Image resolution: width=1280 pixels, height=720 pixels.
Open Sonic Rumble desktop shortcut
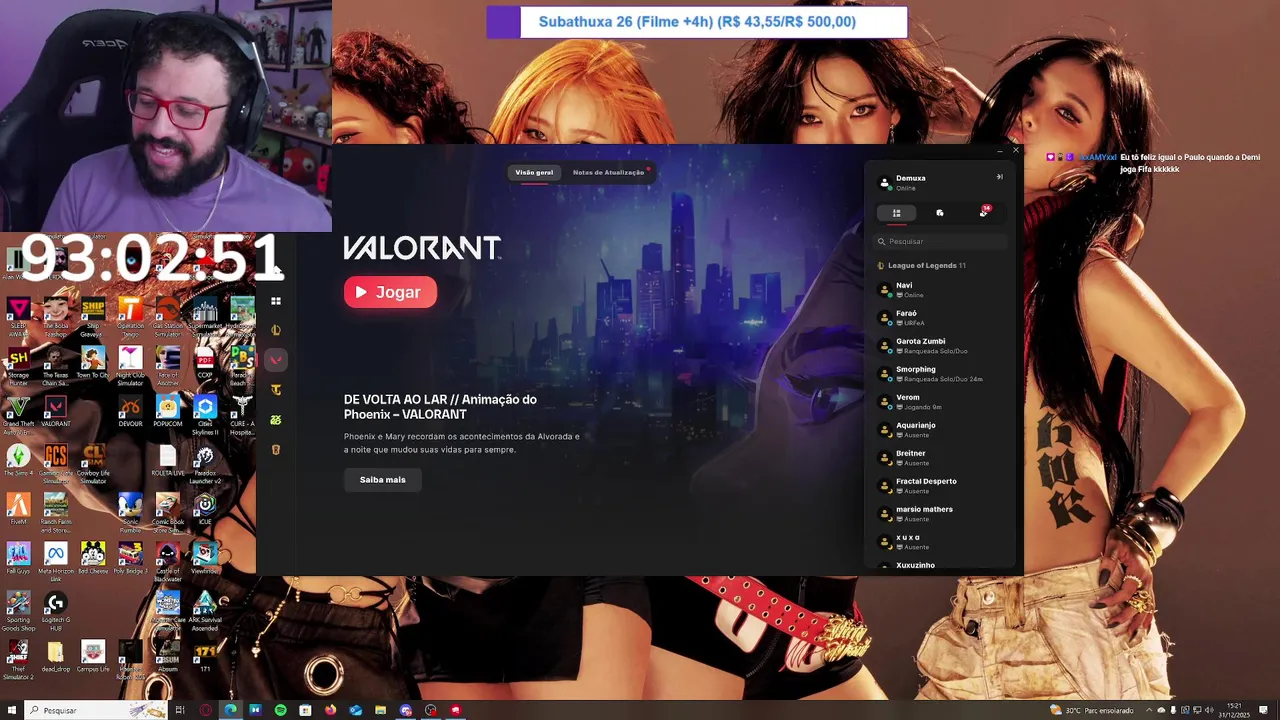click(x=130, y=513)
